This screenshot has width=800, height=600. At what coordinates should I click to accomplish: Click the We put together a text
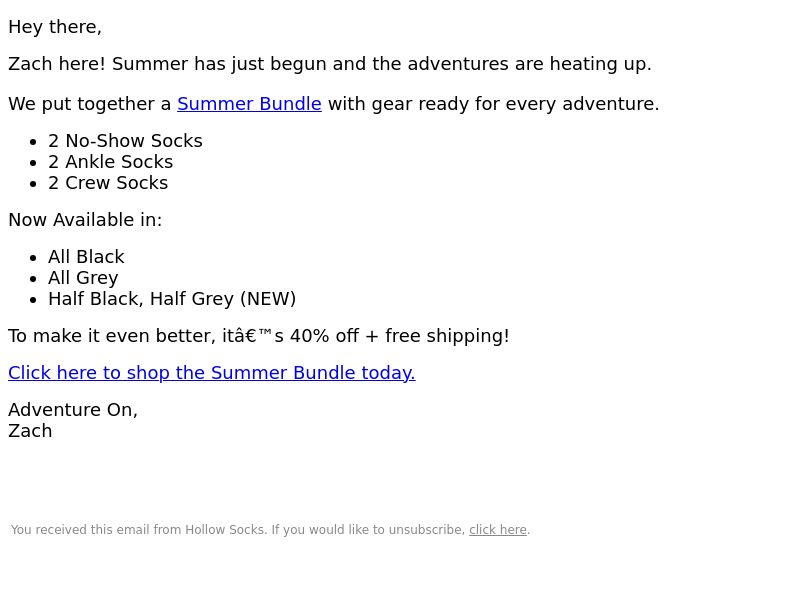90,104
